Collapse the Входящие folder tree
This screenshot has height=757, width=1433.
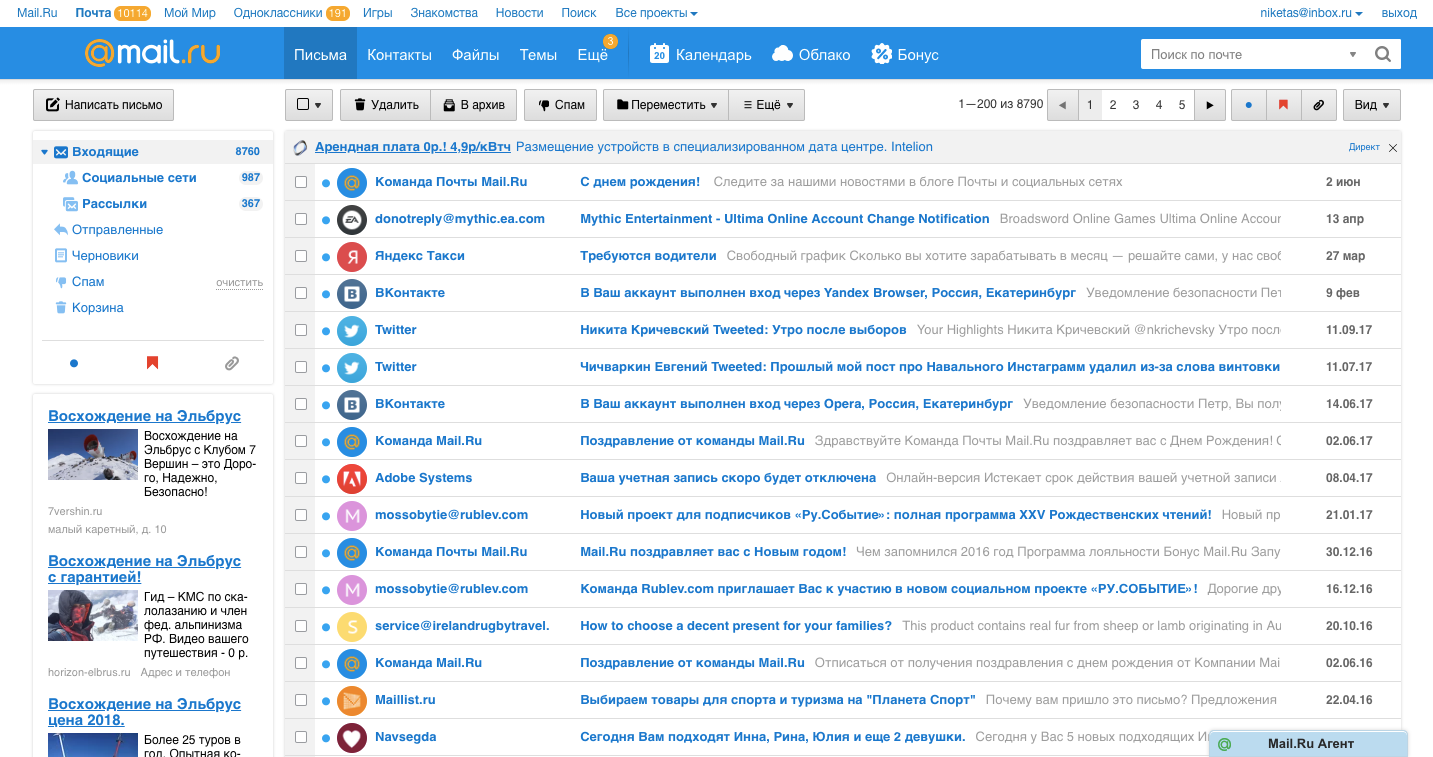coord(45,152)
